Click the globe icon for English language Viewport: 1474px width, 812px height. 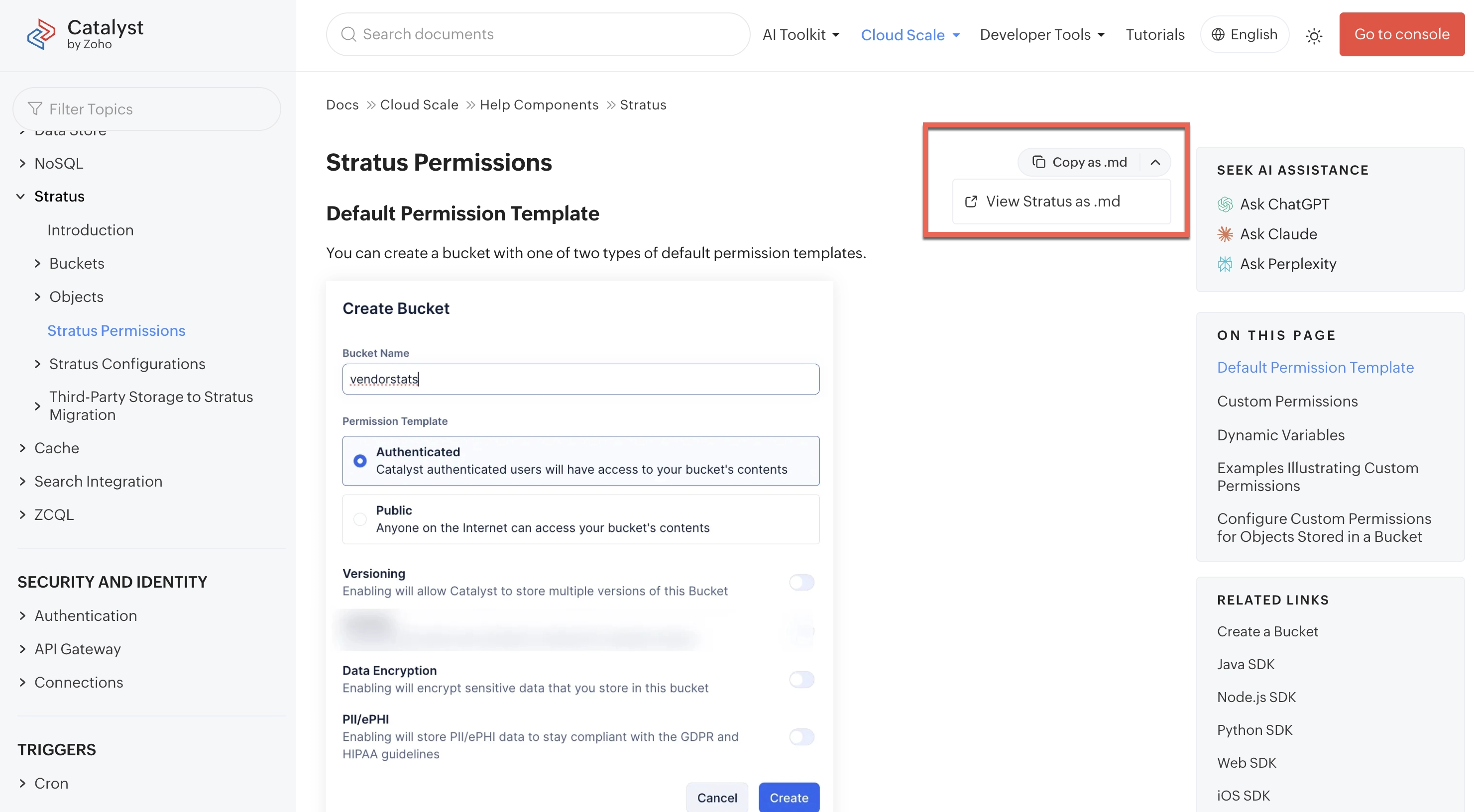click(x=1218, y=34)
